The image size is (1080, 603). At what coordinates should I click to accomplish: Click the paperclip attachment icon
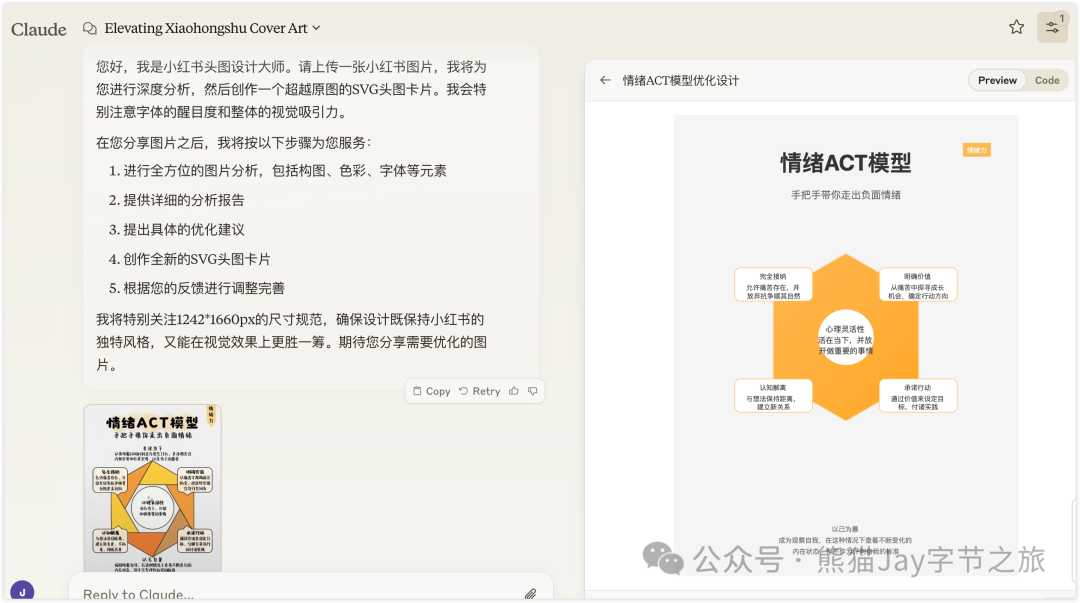click(x=530, y=594)
